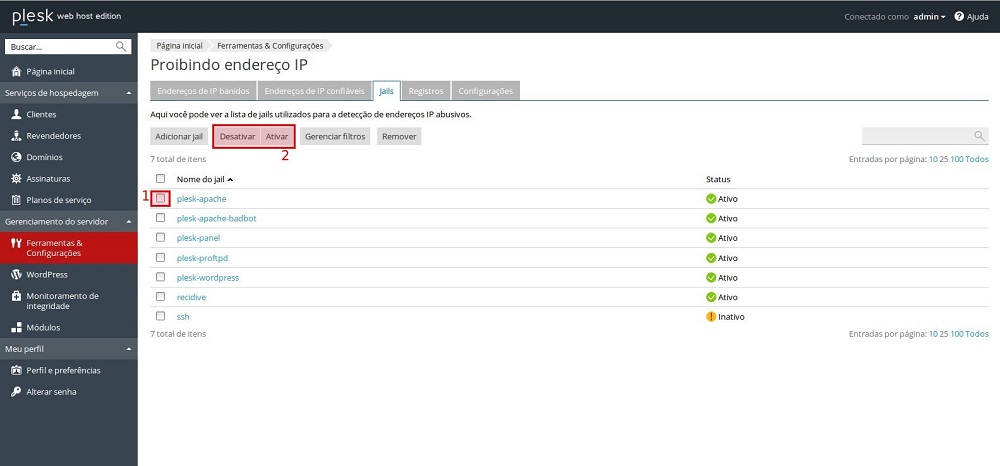The image size is (1000, 466).
Task: Open the plesk-wordpress jail link
Action: (x=207, y=277)
